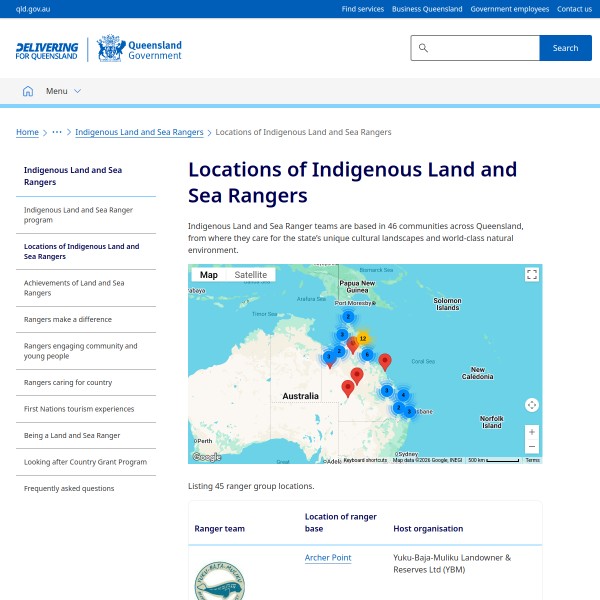600x600 pixels.
Task: Open Achievements of Land and Sea Rangers
Action: [x=74, y=288]
